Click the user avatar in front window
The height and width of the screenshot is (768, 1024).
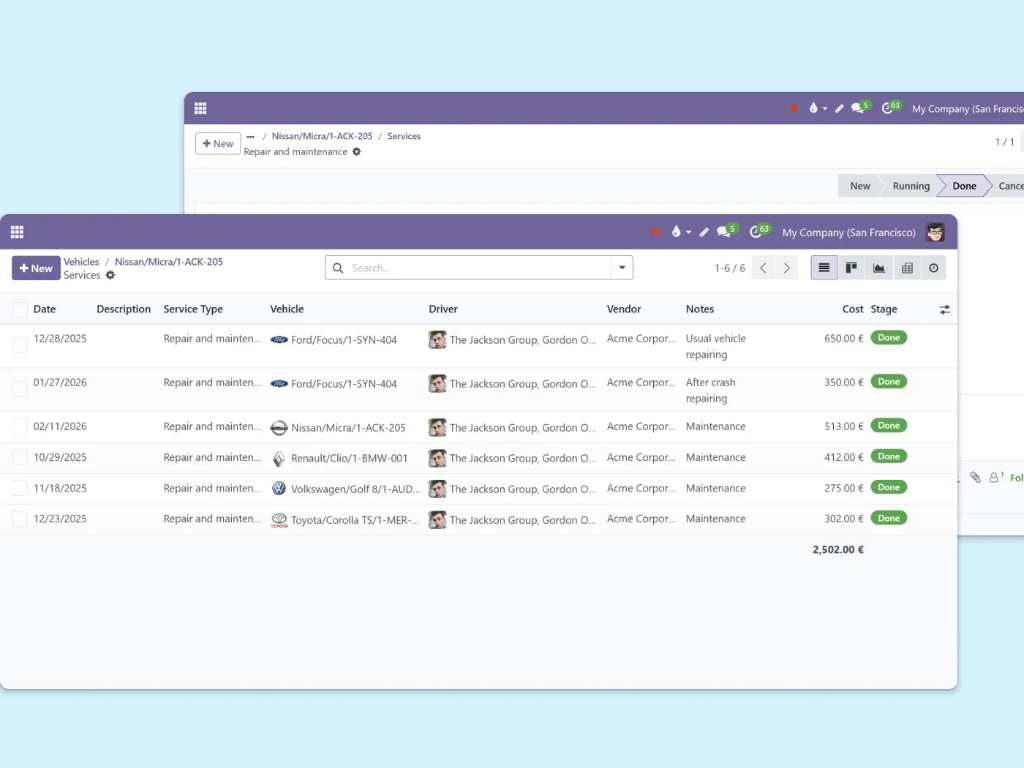click(x=935, y=232)
